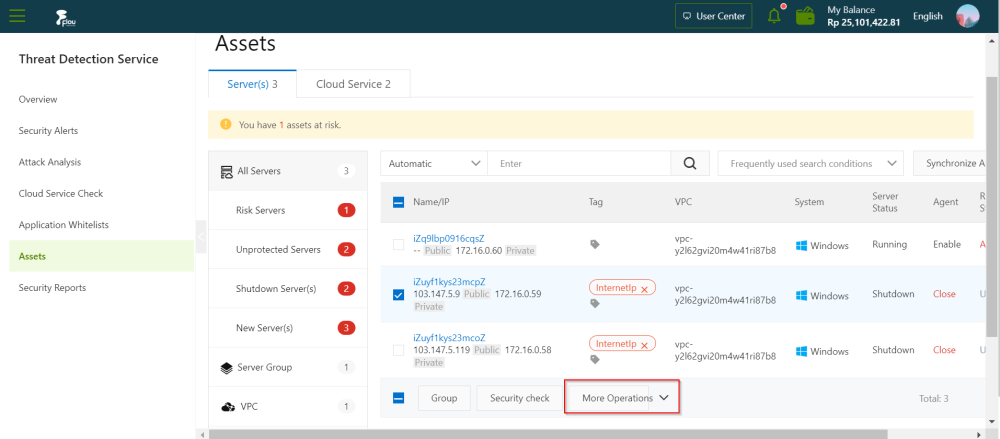Click the warning icon in risk banner
The height and width of the screenshot is (439, 1000).
[226, 124]
